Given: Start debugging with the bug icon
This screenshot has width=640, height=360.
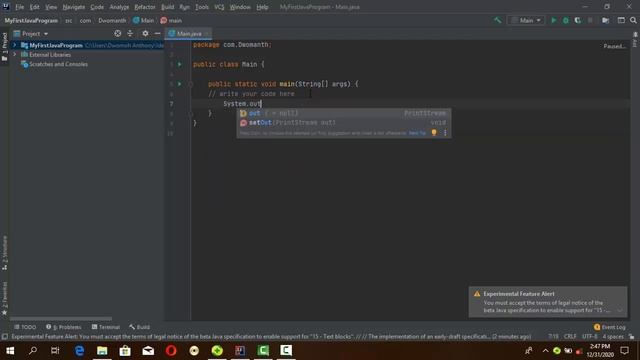Looking at the screenshot, I should coord(566,20).
